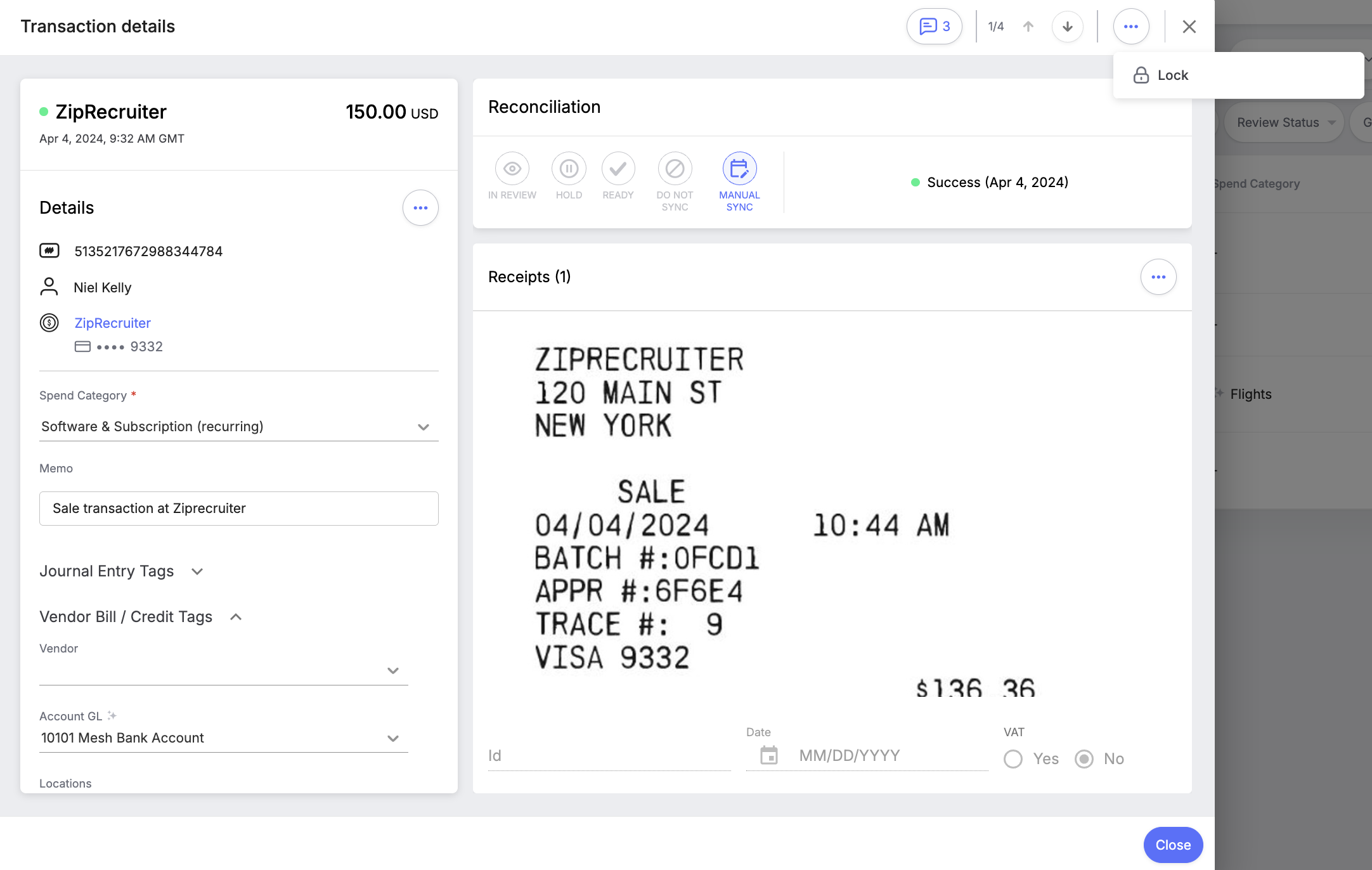1372x870 pixels.
Task: Open the comments bubble showing 3
Action: click(x=934, y=27)
